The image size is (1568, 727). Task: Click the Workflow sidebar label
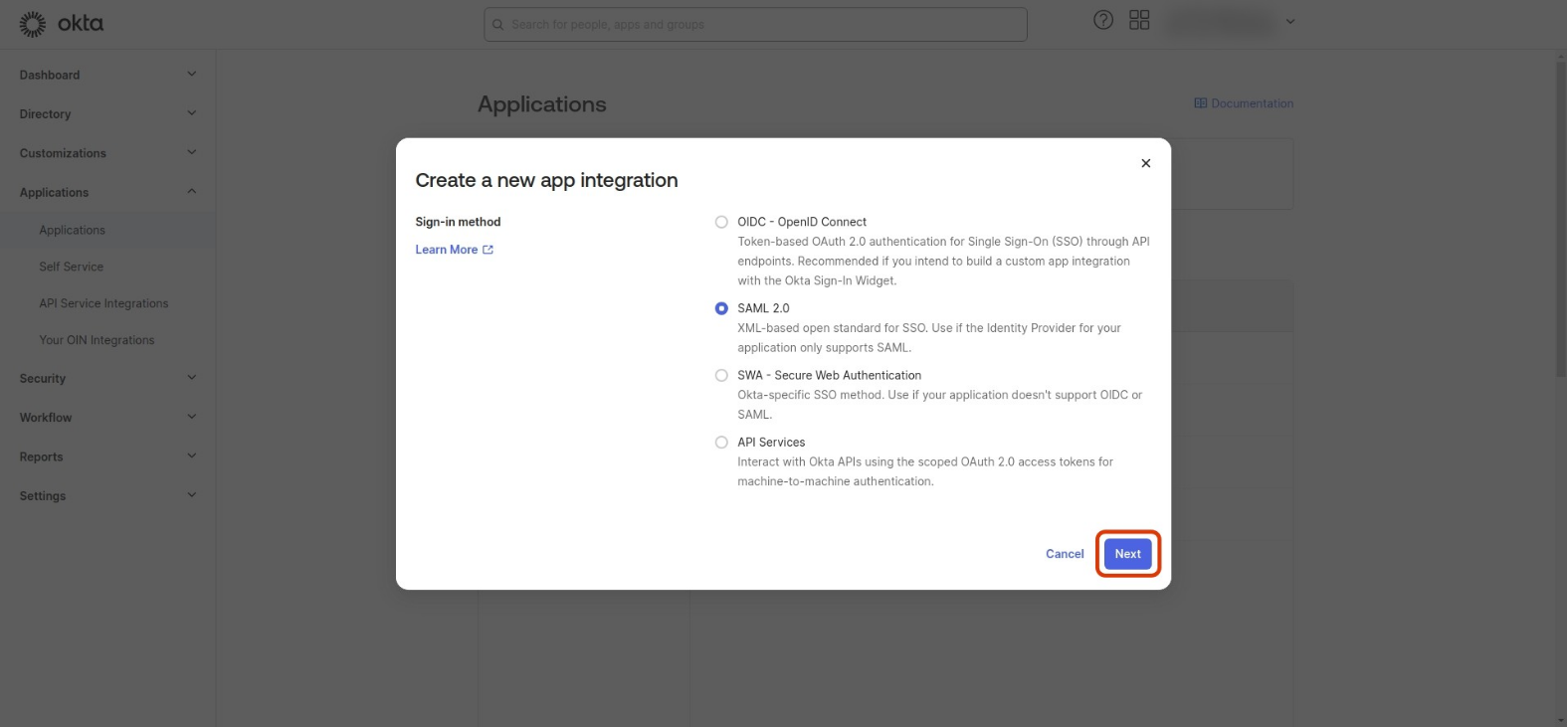[46, 418]
